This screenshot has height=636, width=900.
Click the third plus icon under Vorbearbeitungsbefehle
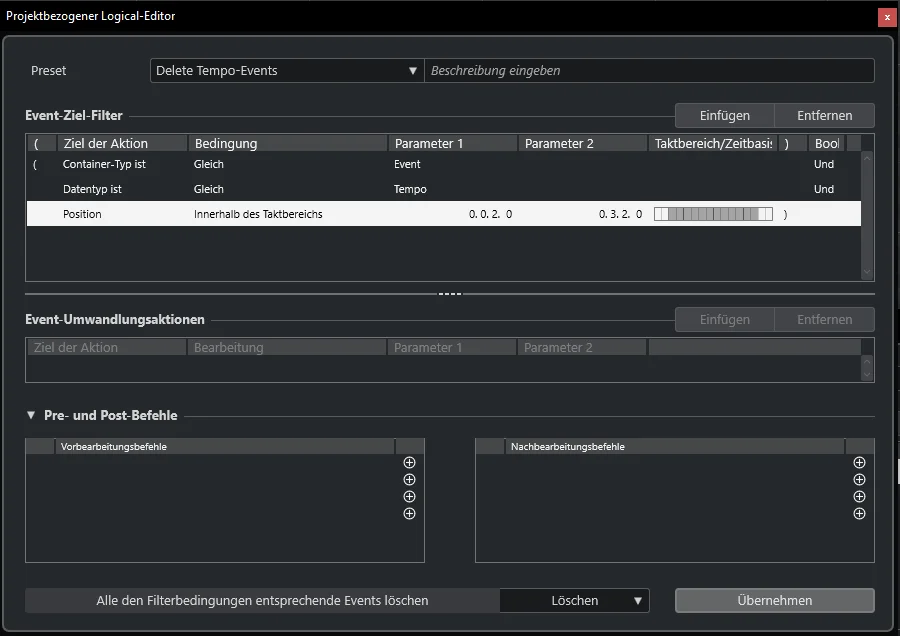(409, 497)
